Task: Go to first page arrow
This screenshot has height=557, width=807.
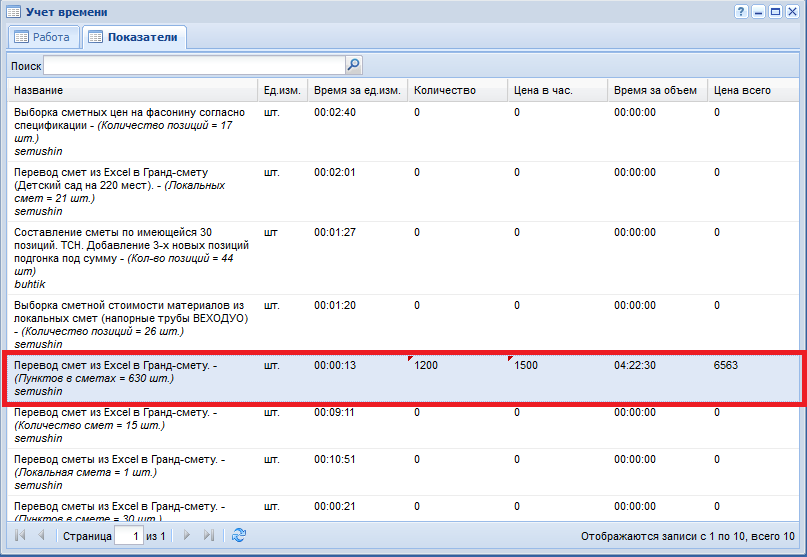Action: tap(20, 536)
